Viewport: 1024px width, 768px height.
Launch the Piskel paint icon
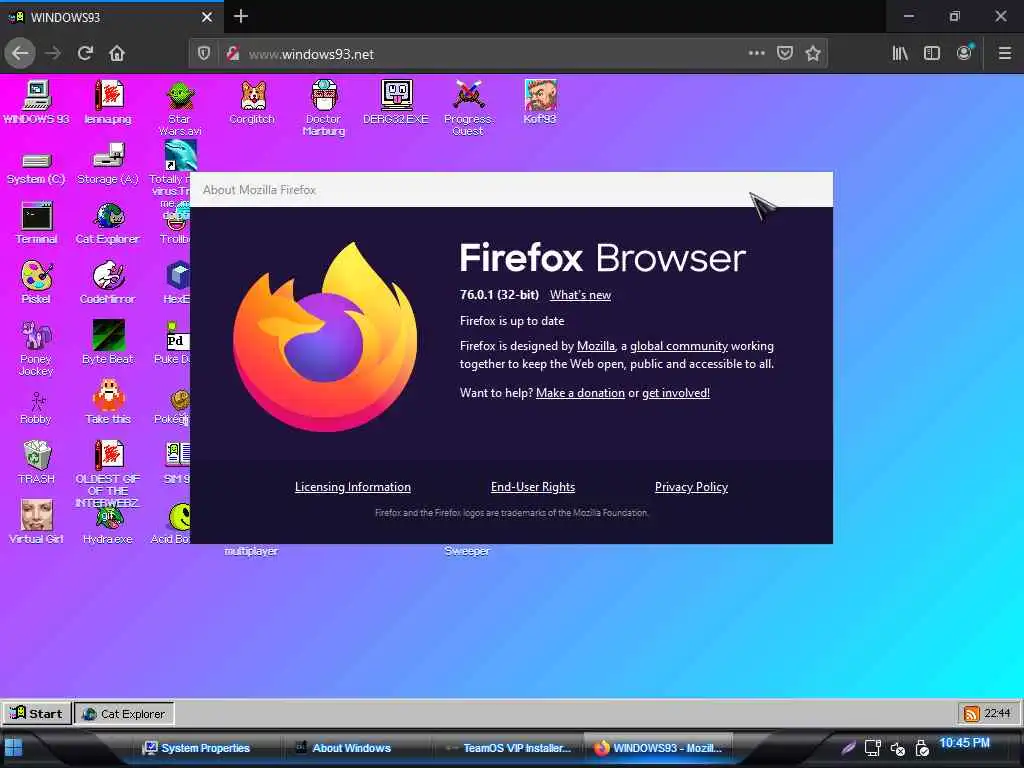[x=36, y=283]
